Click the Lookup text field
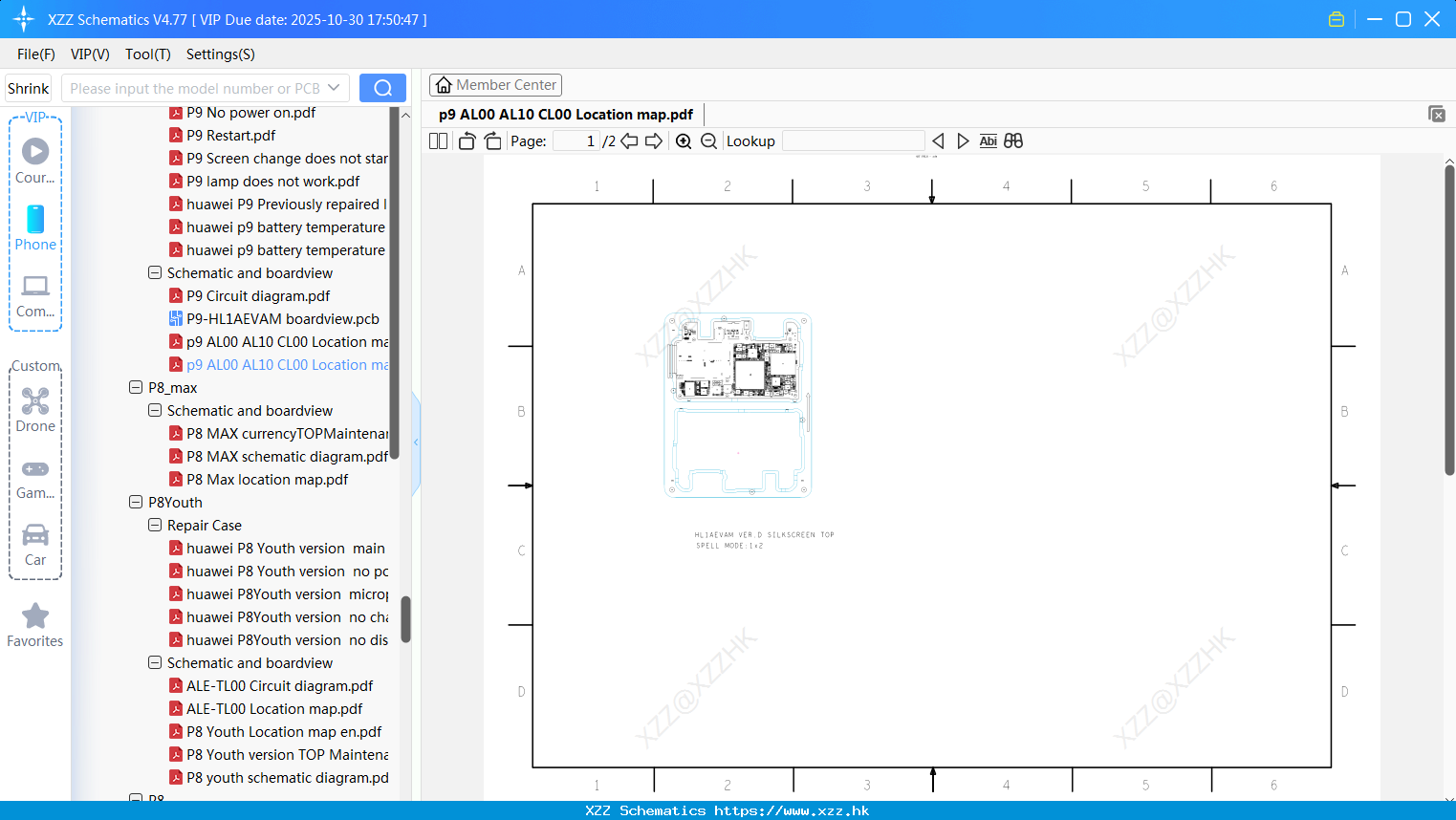Screen dimensions: 1456x820 click(x=854, y=141)
